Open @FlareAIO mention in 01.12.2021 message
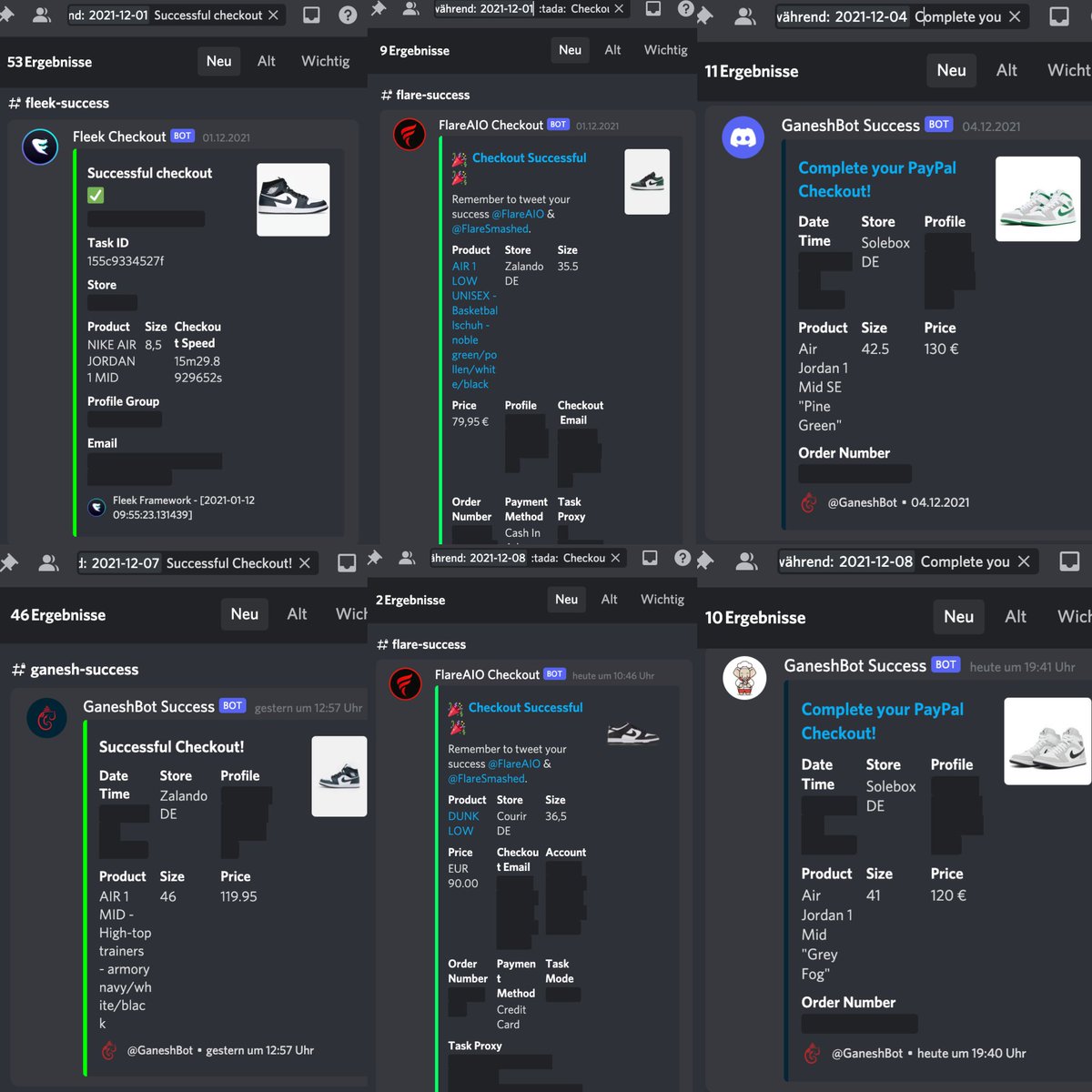1092x1092 pixels. tap(518, 214)
